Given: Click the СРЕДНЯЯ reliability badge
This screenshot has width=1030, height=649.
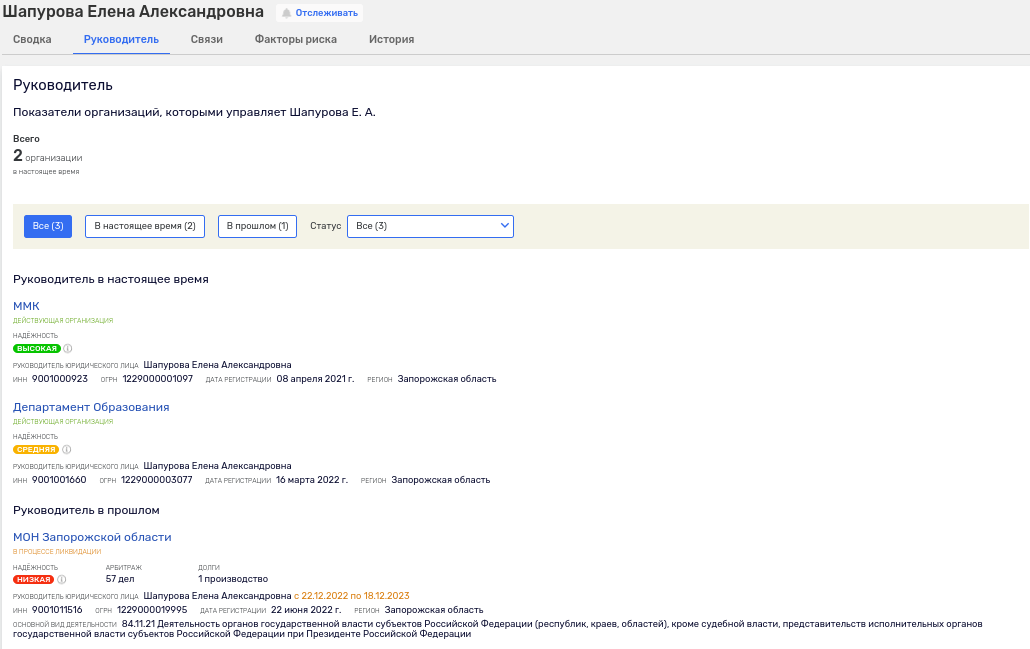Looking at the screenshot, I should (x=36, y=450).
